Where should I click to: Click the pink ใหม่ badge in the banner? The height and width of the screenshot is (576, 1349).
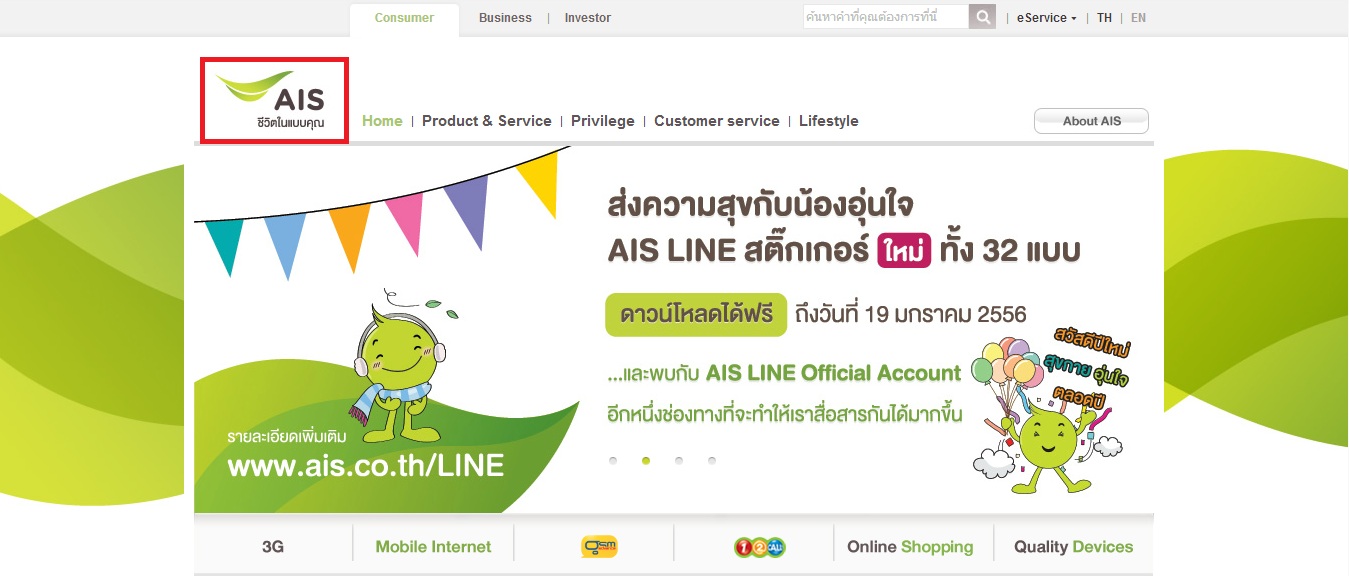(904, 249)
